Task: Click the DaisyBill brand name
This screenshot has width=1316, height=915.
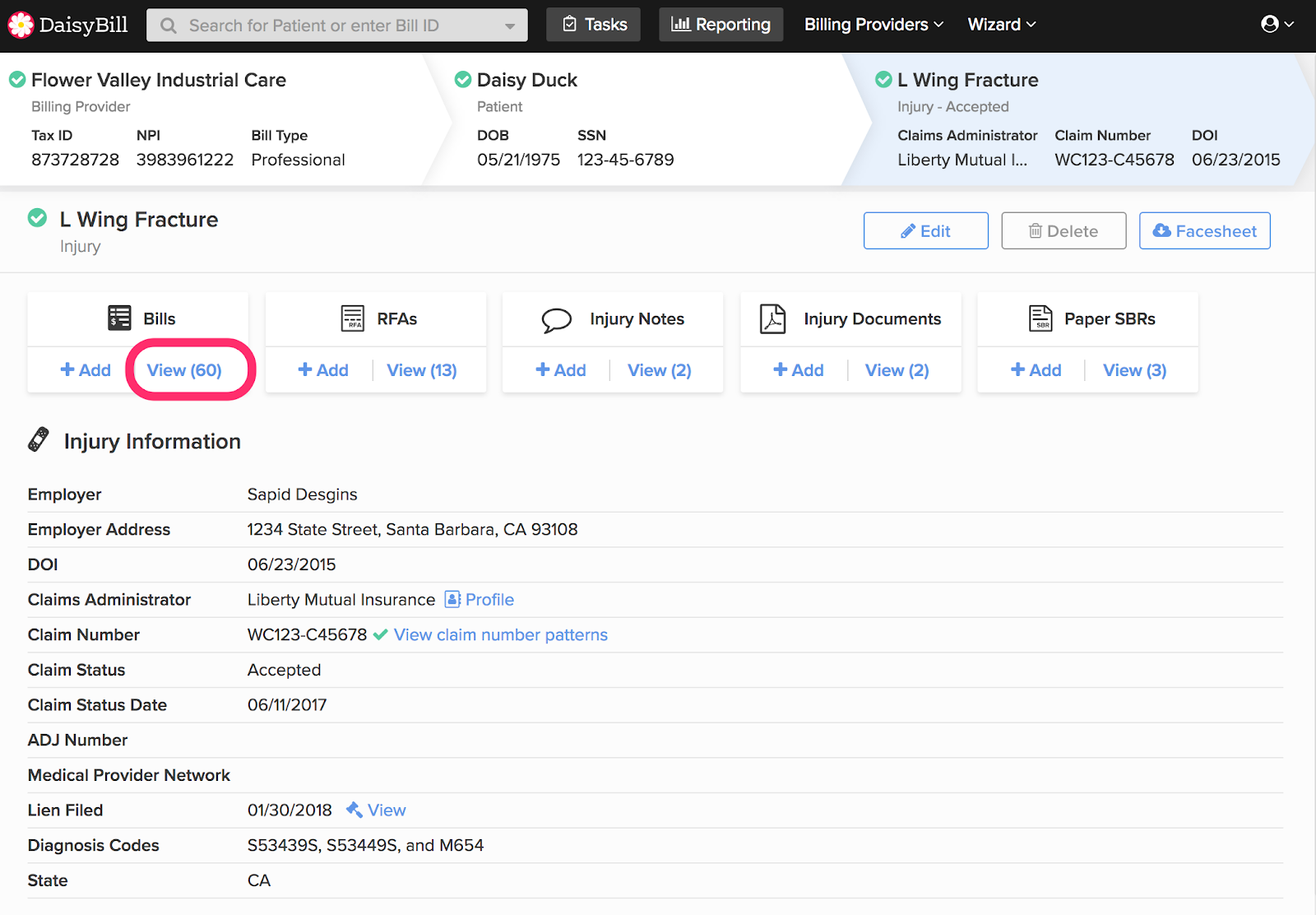Action: coord(84,26)
